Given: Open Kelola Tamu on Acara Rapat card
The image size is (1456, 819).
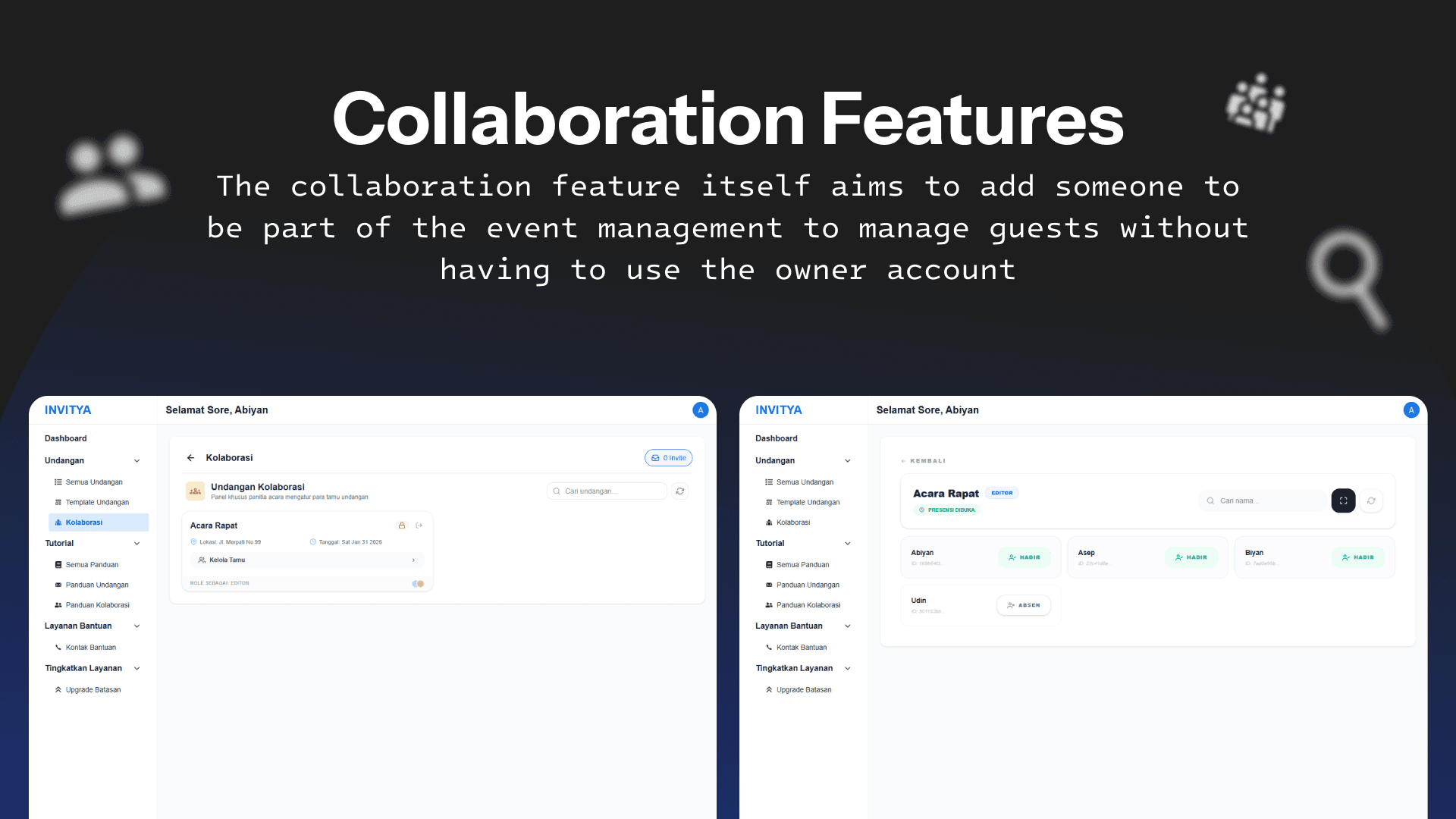Looking at the screenshot, I should 307,560.
